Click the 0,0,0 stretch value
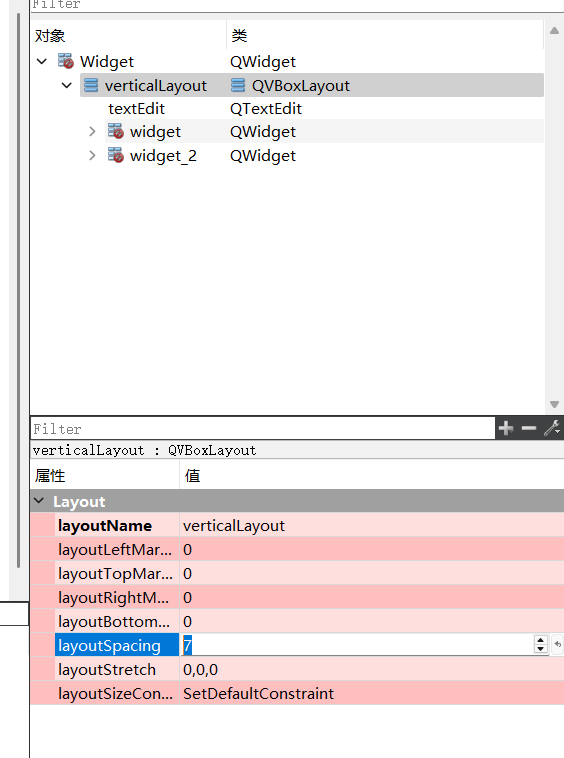 point(201,670)
